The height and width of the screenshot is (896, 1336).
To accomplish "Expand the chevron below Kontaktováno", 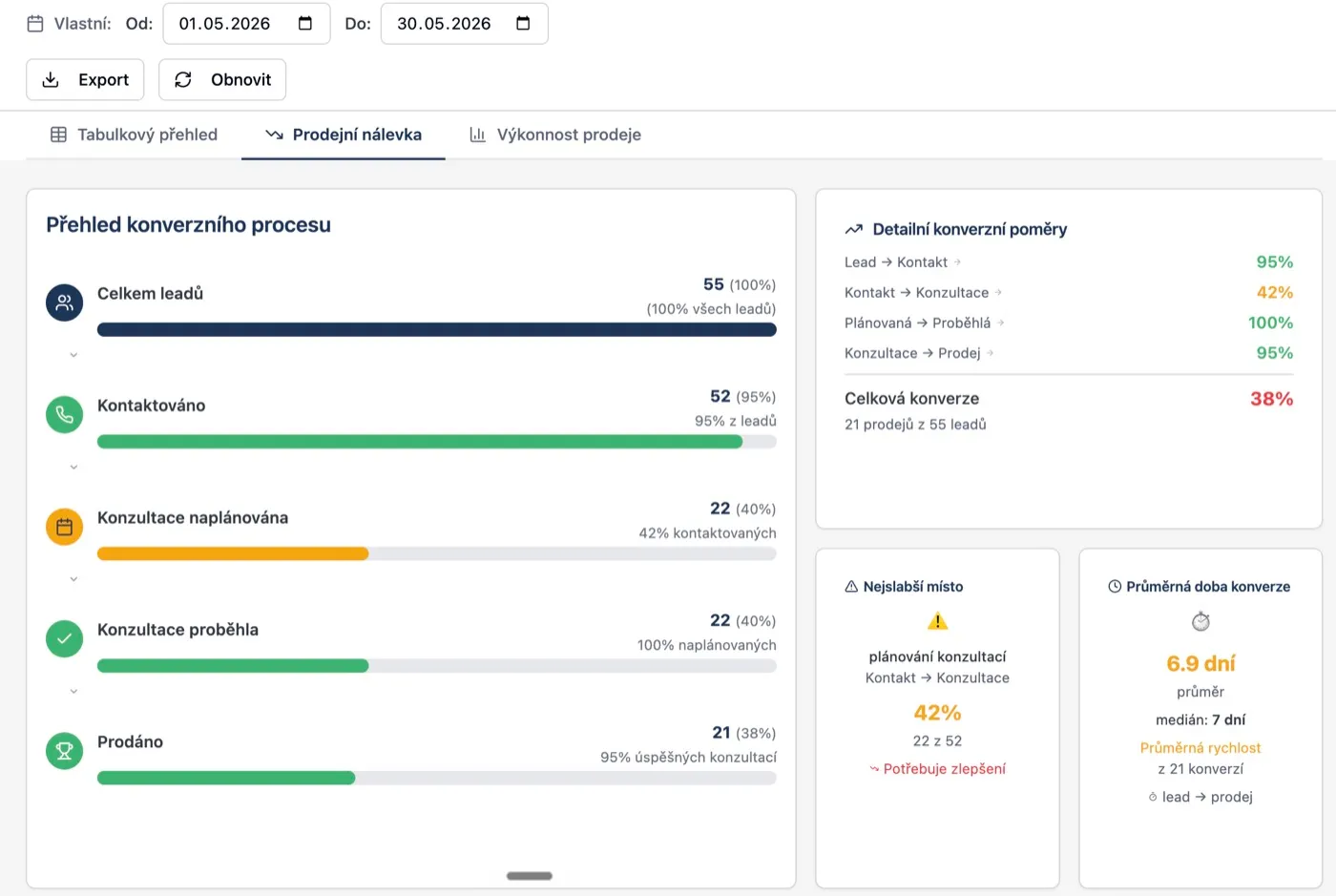I will [73, 468].
